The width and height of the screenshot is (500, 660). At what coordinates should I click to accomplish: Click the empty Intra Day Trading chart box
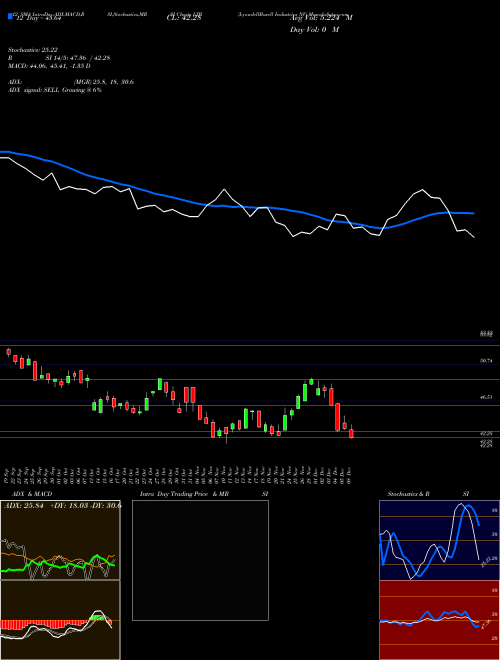pos(200,560)
